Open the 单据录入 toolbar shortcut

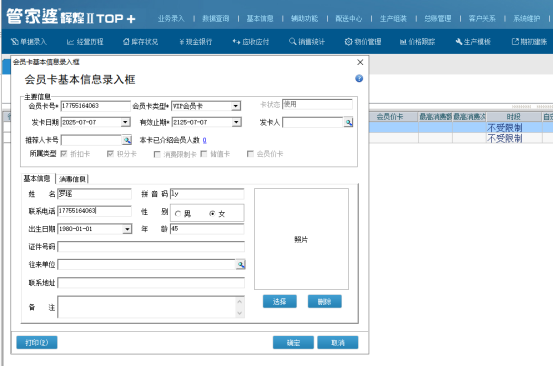[29, 42]
